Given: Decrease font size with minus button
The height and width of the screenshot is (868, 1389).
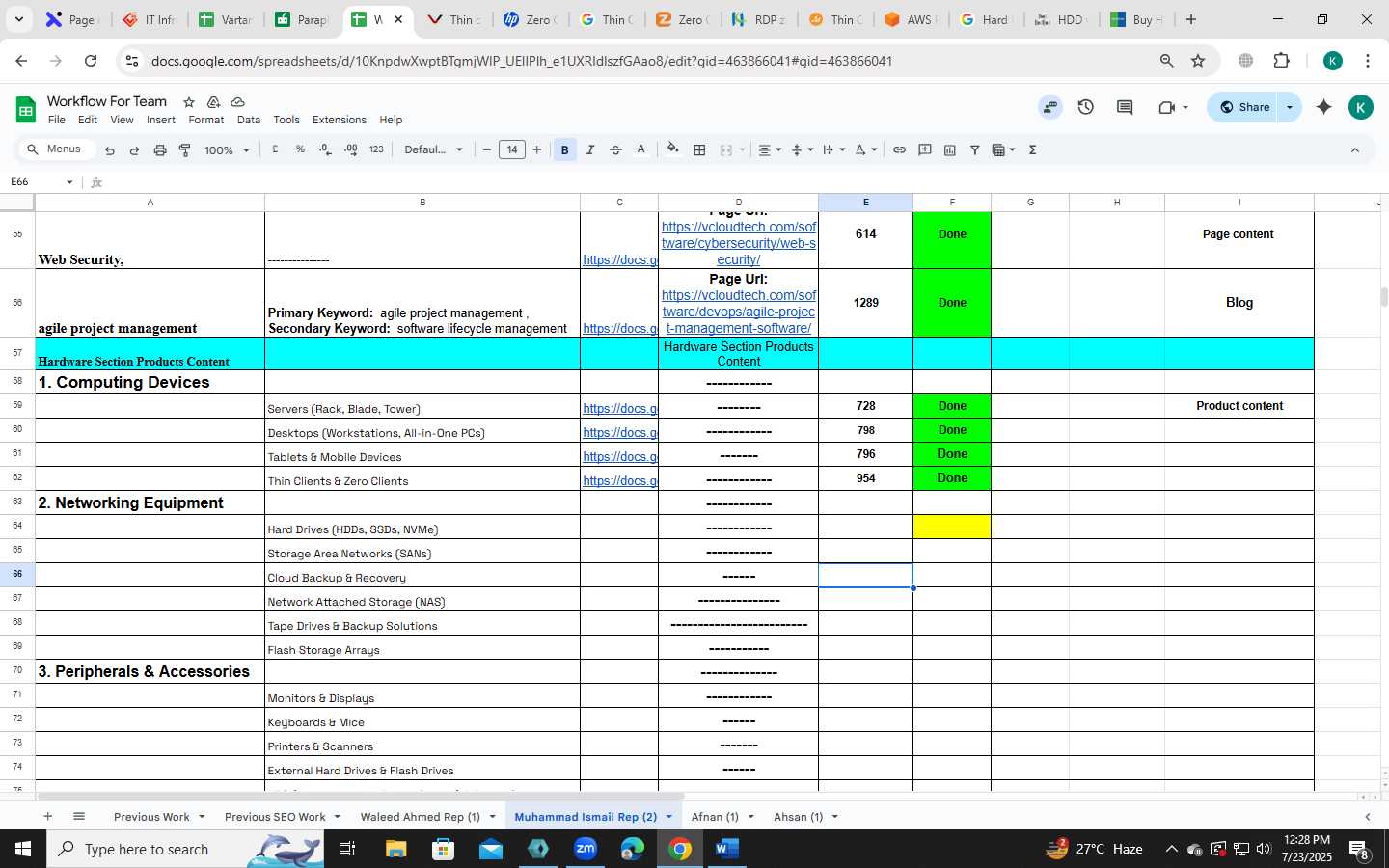Looking at the screenshot, I should pyautogui.click(x=487, y=149).
